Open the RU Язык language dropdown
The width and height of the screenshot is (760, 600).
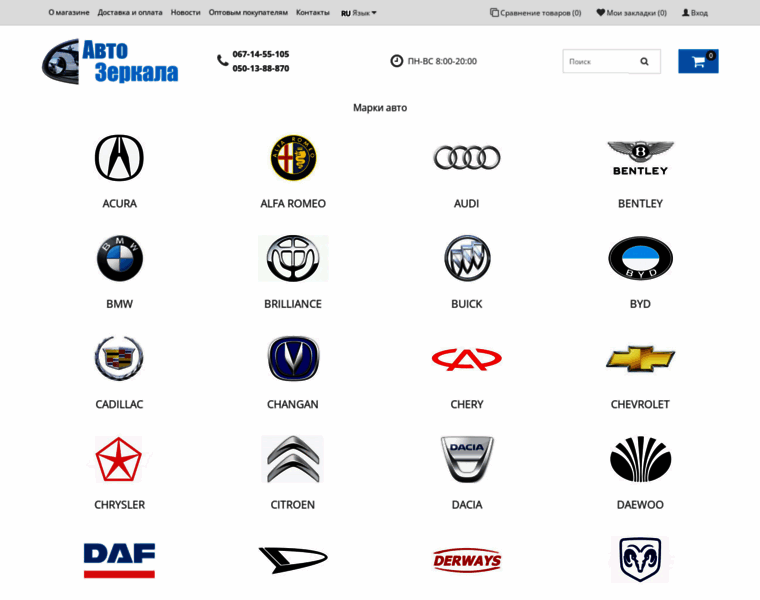tap(359, 13)
